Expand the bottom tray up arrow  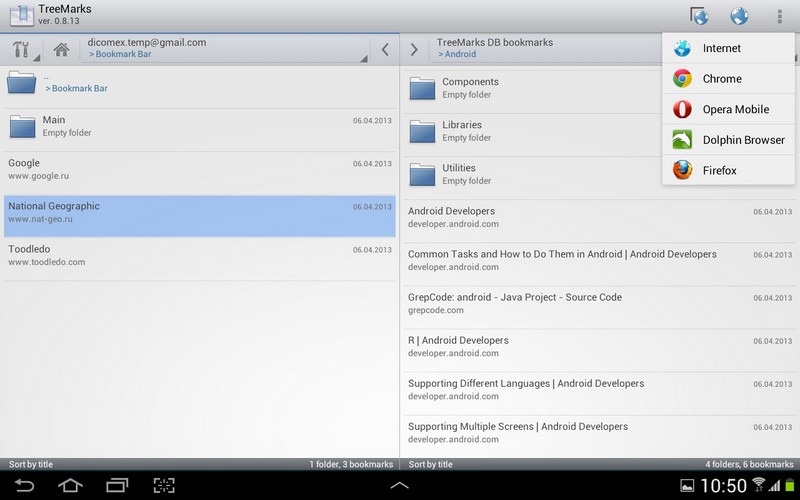pos(399,485)
